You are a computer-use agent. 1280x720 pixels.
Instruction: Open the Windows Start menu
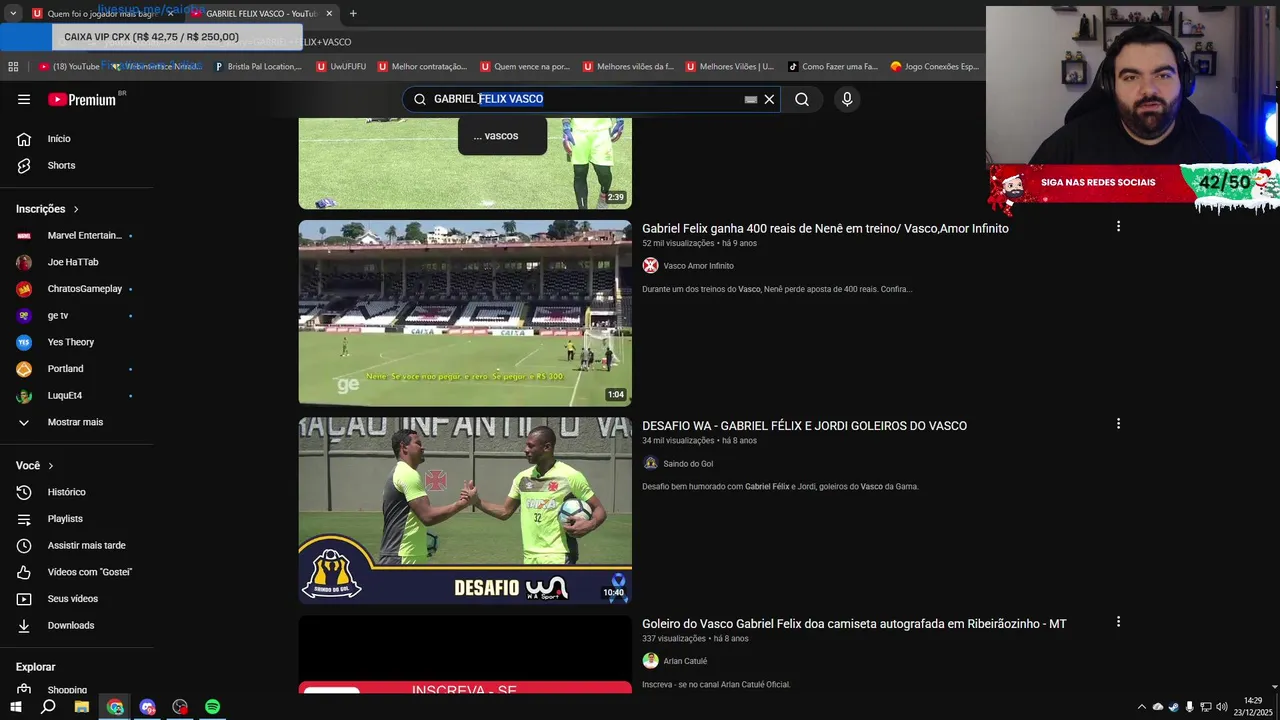(x=15, y=707)
